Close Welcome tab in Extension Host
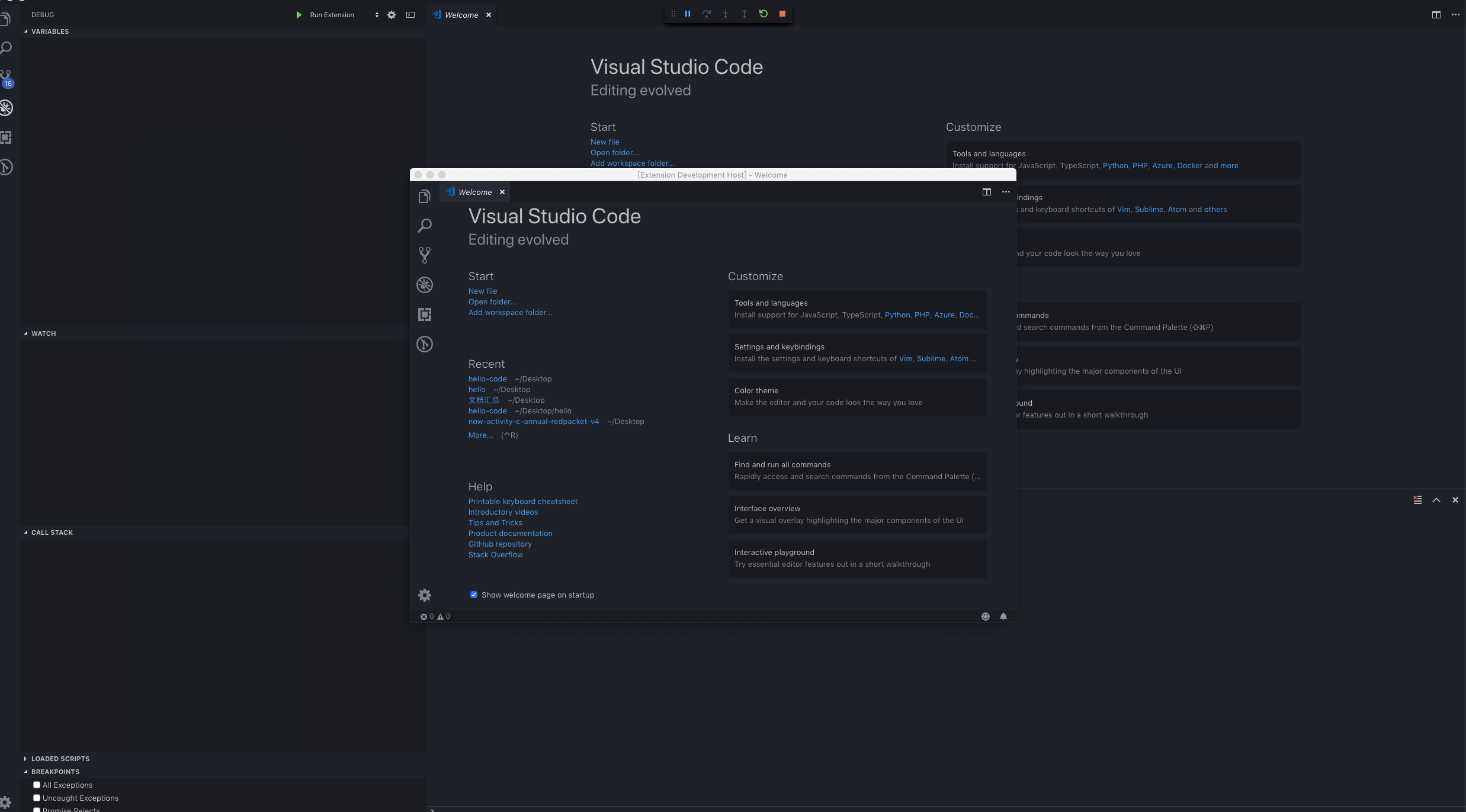The height and width of the screenshot is (812, 1466). pyautogui.click(x=502, y=192)
